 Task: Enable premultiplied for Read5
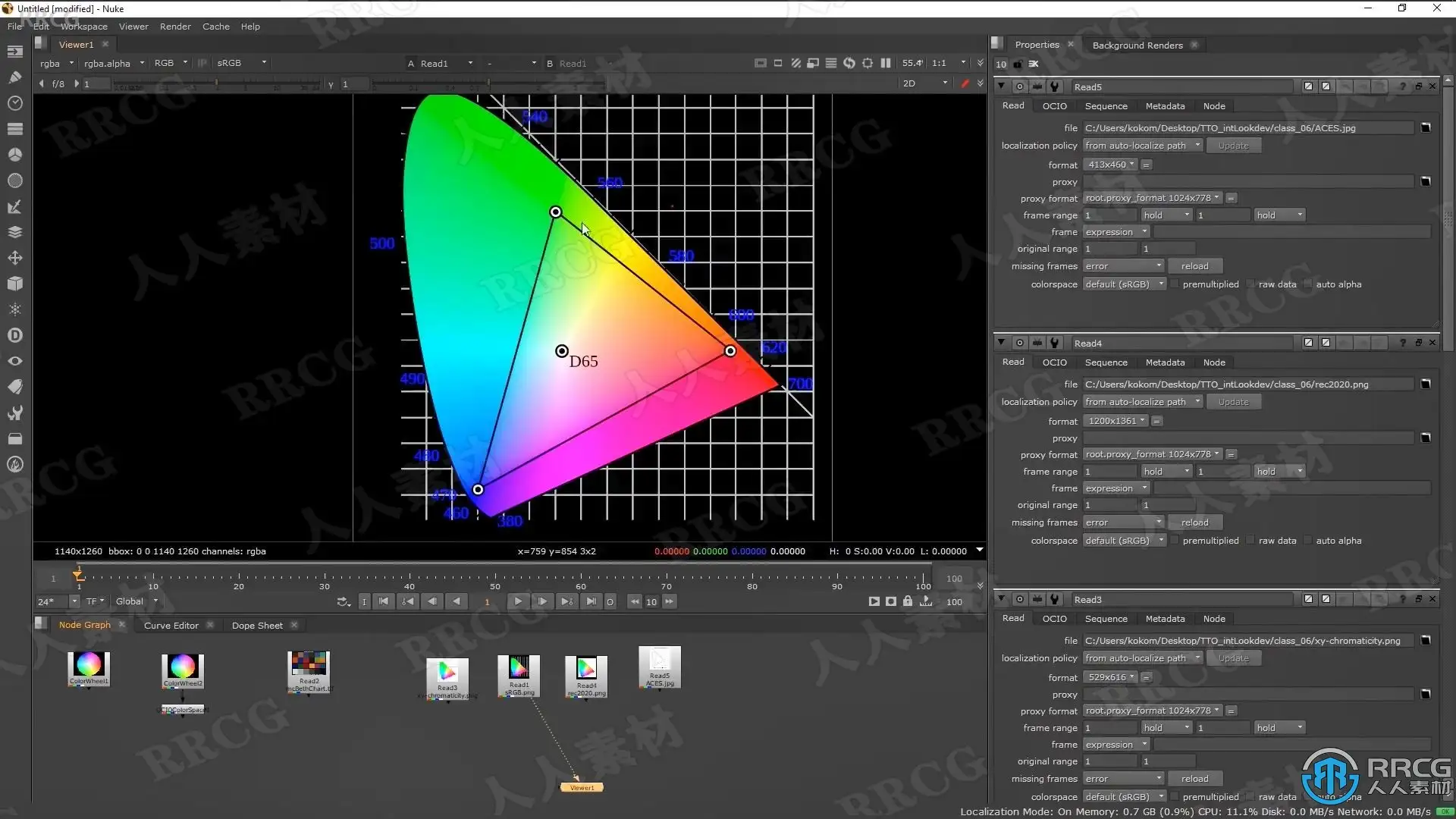(x=1175, y=284)
